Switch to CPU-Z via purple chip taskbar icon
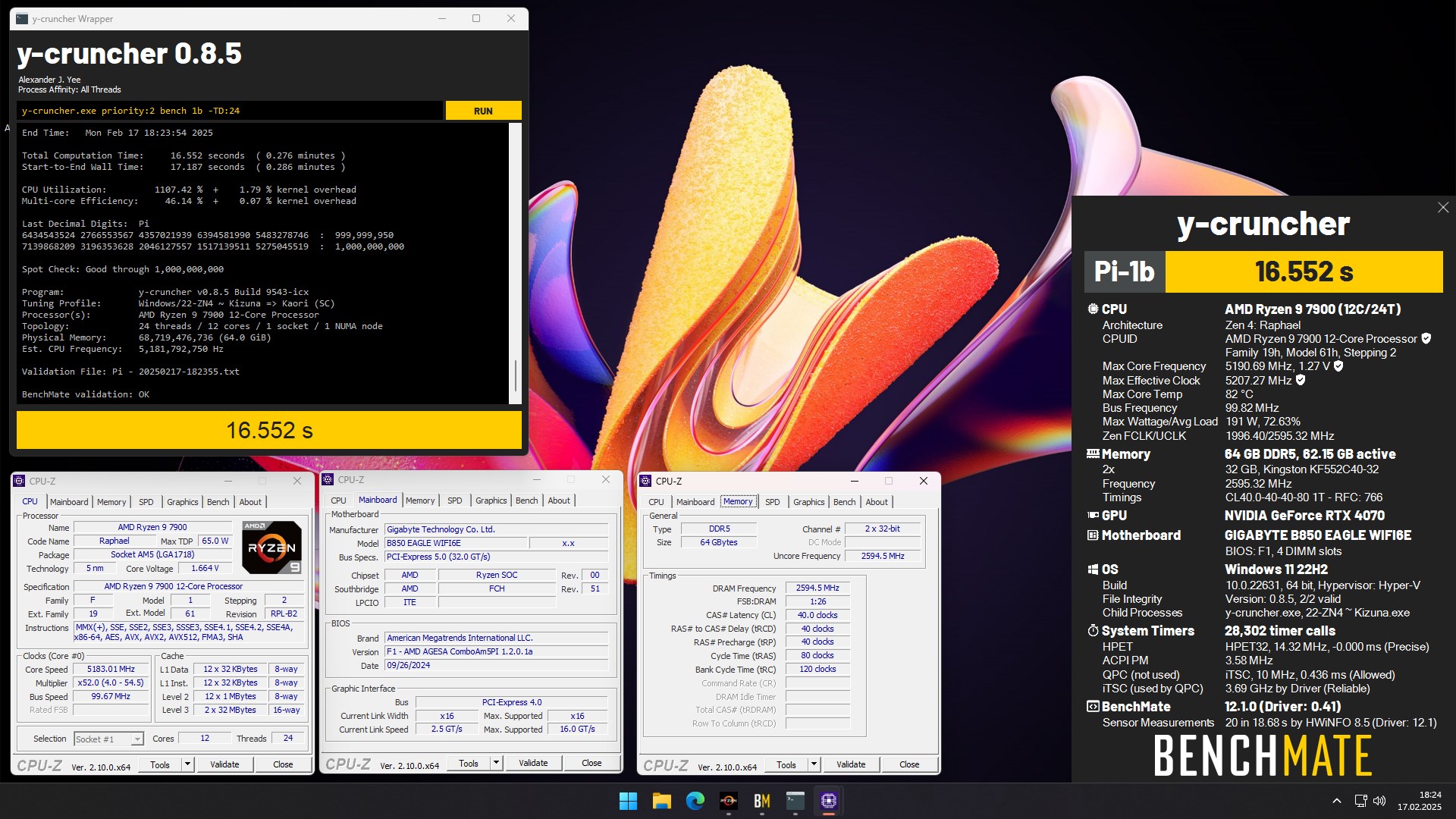 click(828, 801)
